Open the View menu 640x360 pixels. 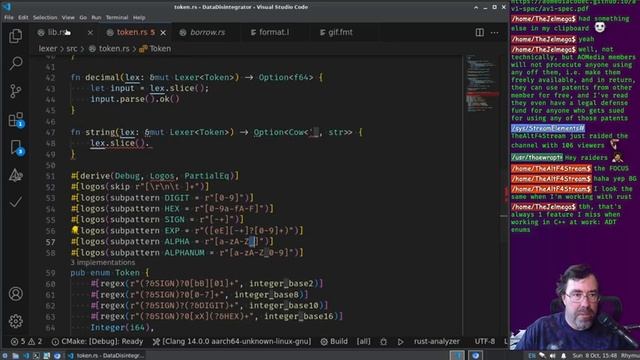tap(68, 18)
